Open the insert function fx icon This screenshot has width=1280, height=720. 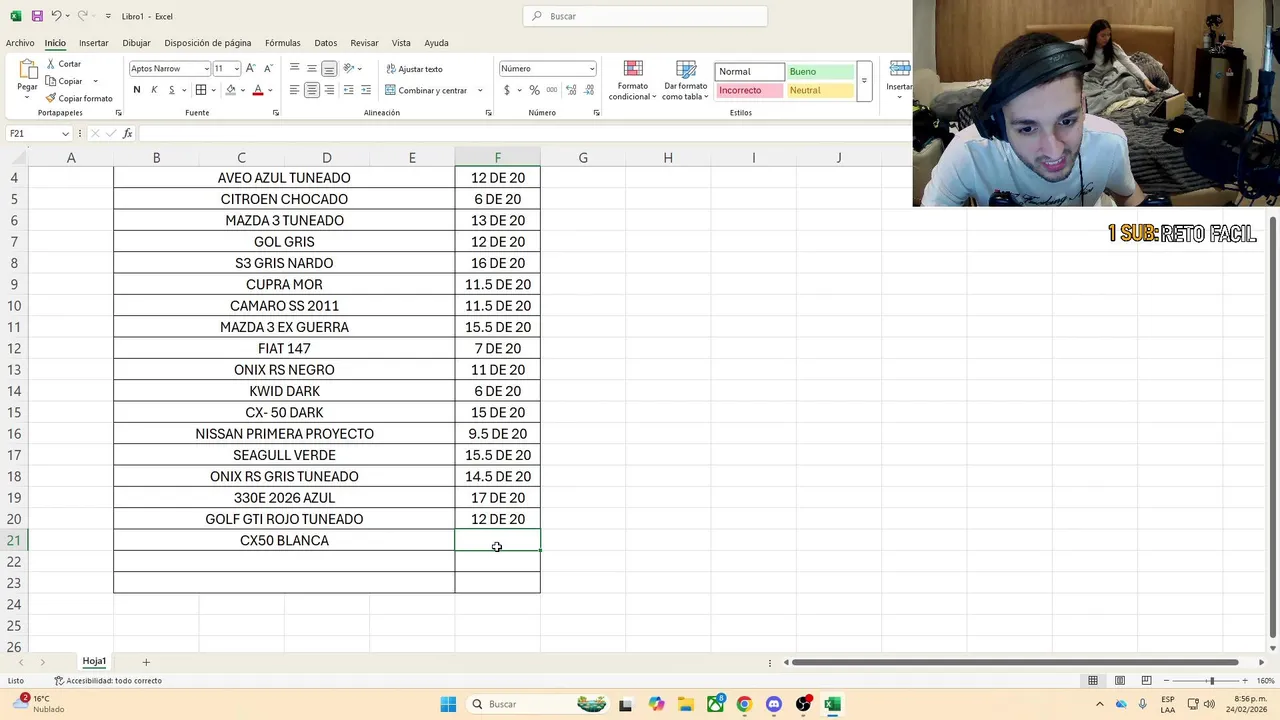pyautogui.click(x=127, y=133)
